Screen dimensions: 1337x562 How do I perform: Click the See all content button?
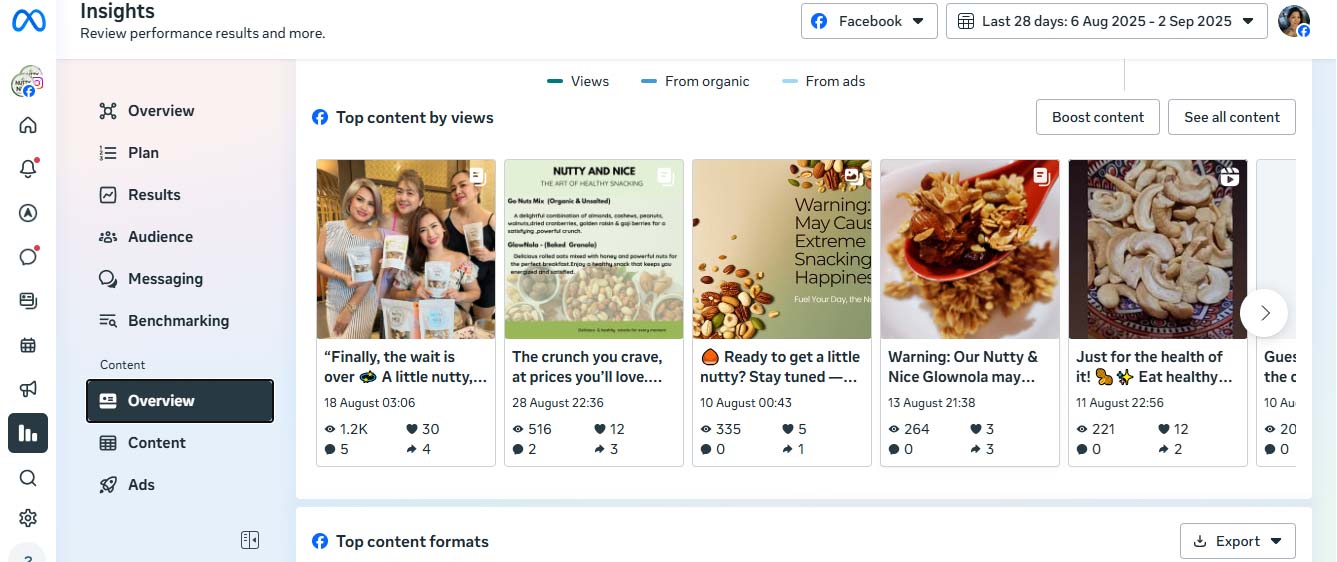click(1231, 117)
